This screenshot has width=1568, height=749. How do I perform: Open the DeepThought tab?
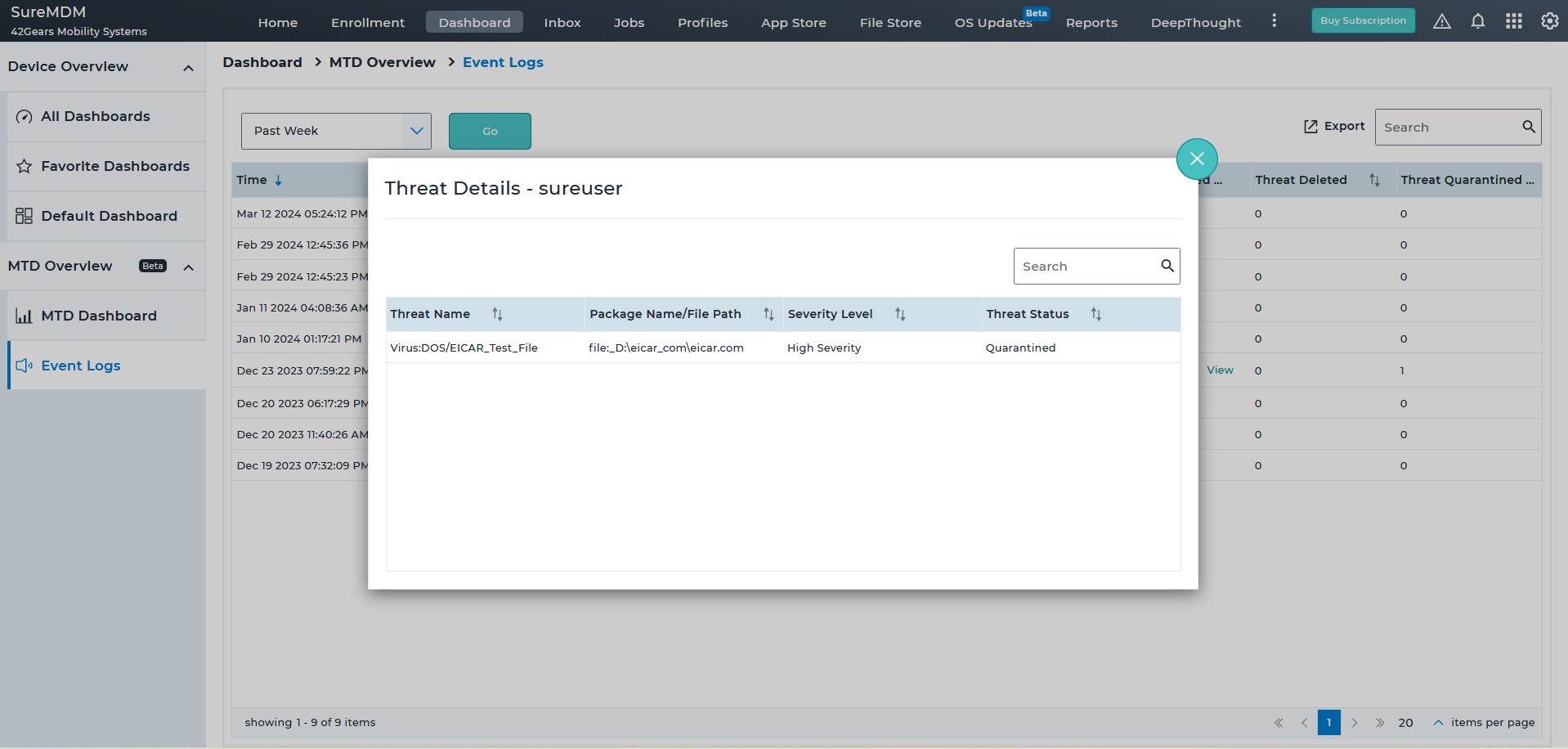[x=1195, y=22]
